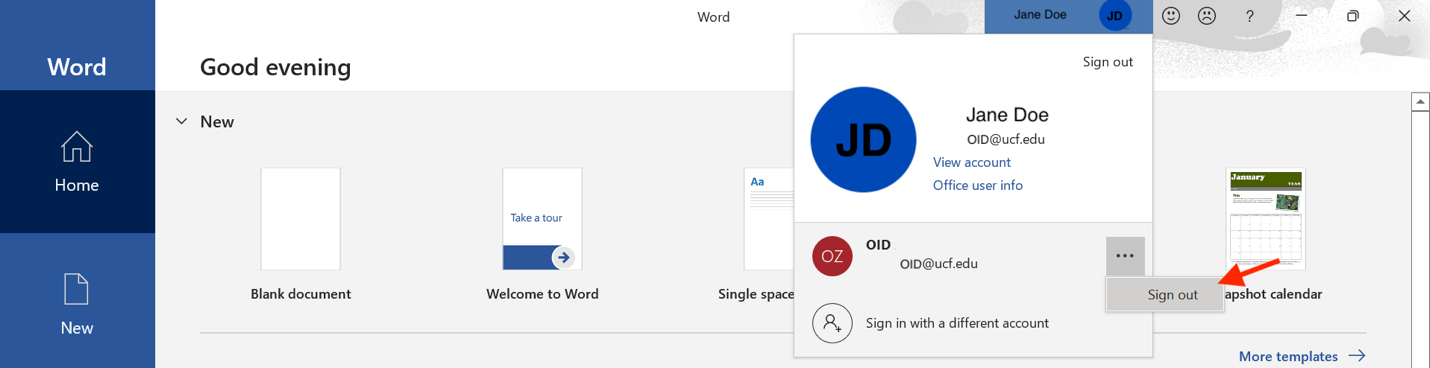Click Sign out at top of account panel
This screenshot has width=1430, height=368.
[1108, 62]
